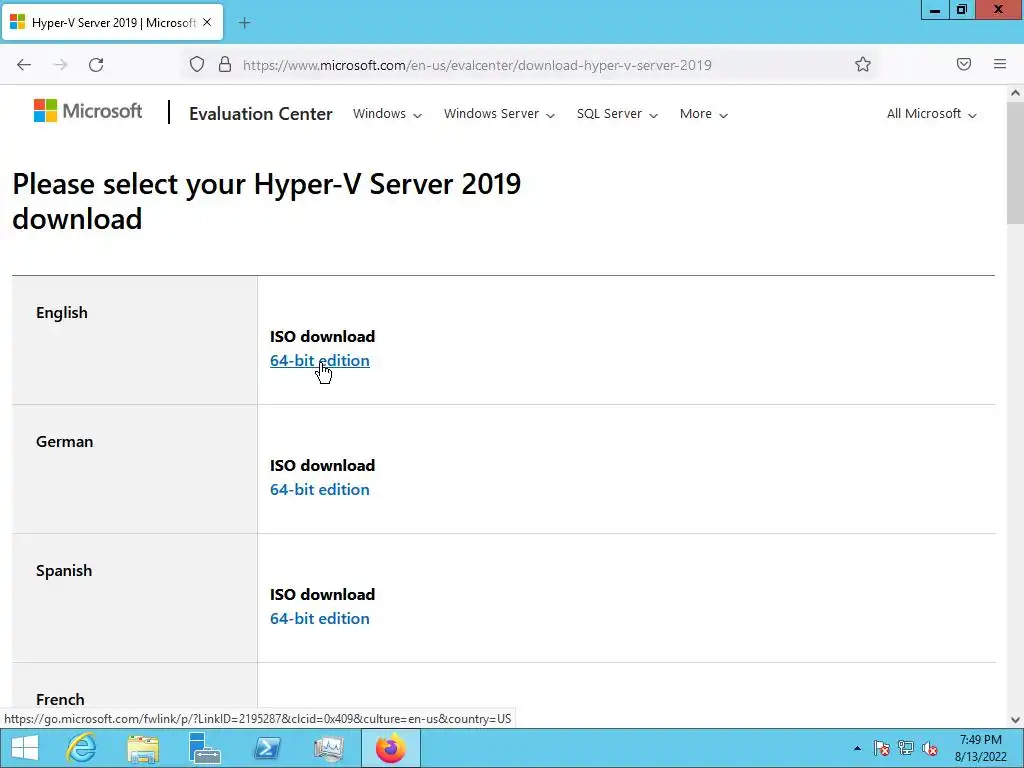Image resolution: width=1024 pixels, height=768 pixels.
Task: Open the clock showing 7:49 PM
Action: pyautogui.click(x=981, y=748)
